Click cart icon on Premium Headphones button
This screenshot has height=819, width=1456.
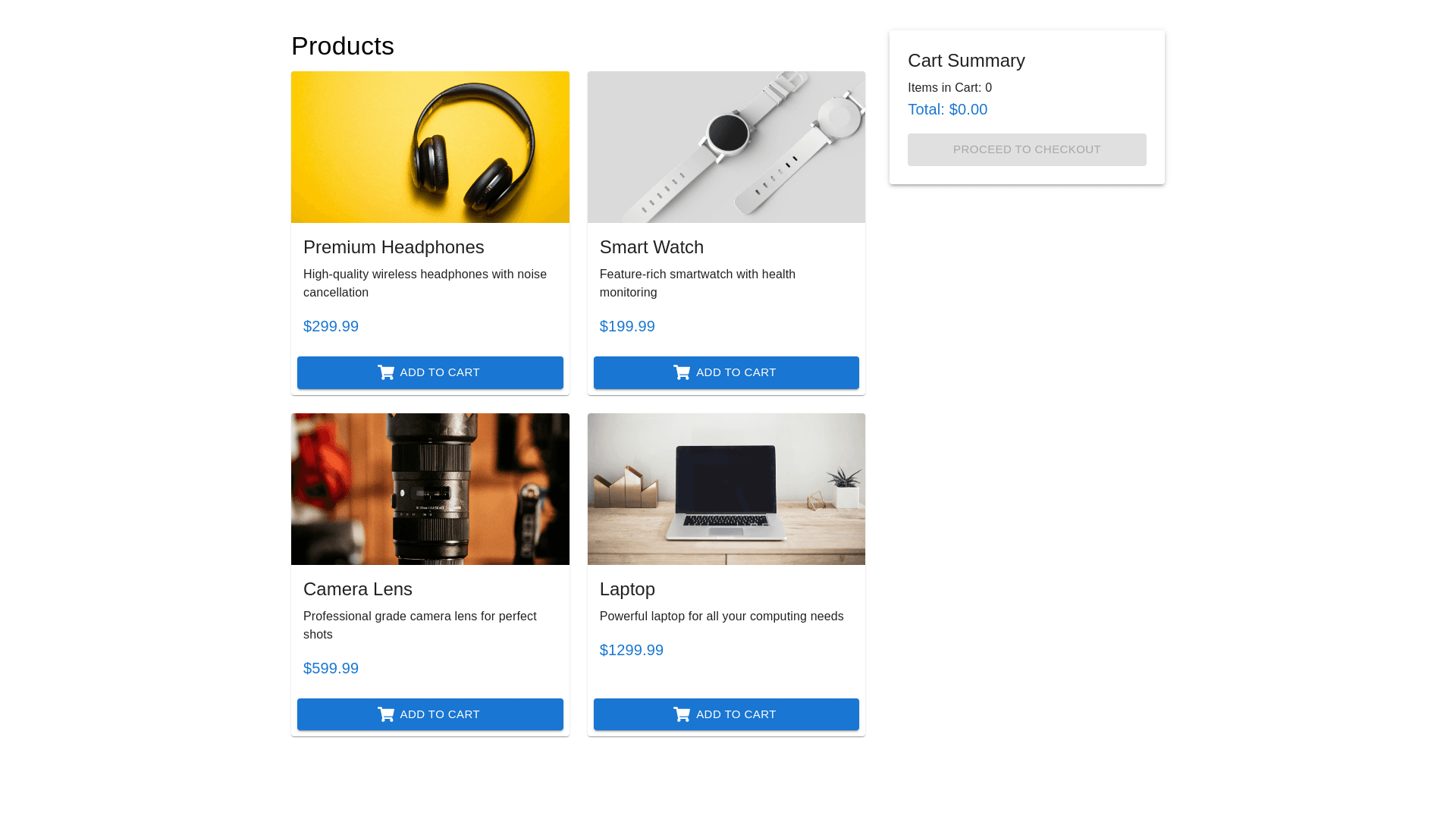click(x=386, y=372)
